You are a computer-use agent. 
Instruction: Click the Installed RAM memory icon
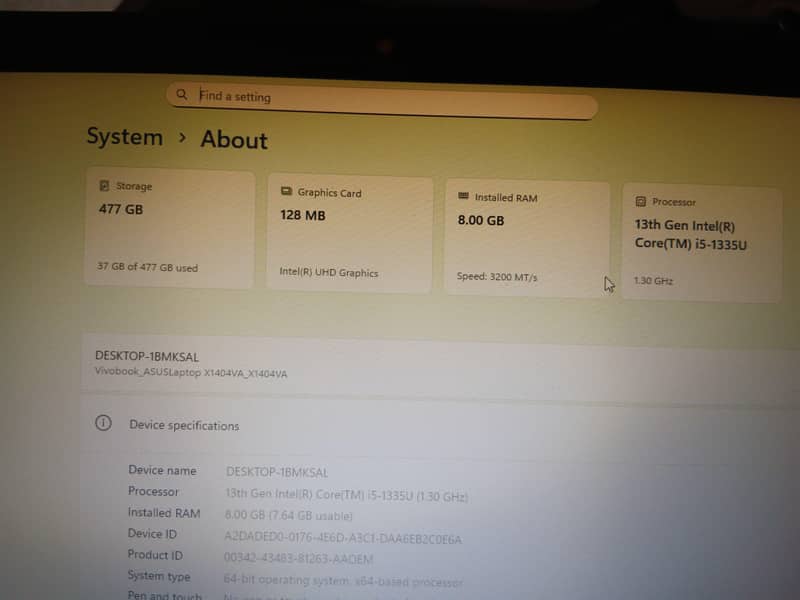pos(462,197)
